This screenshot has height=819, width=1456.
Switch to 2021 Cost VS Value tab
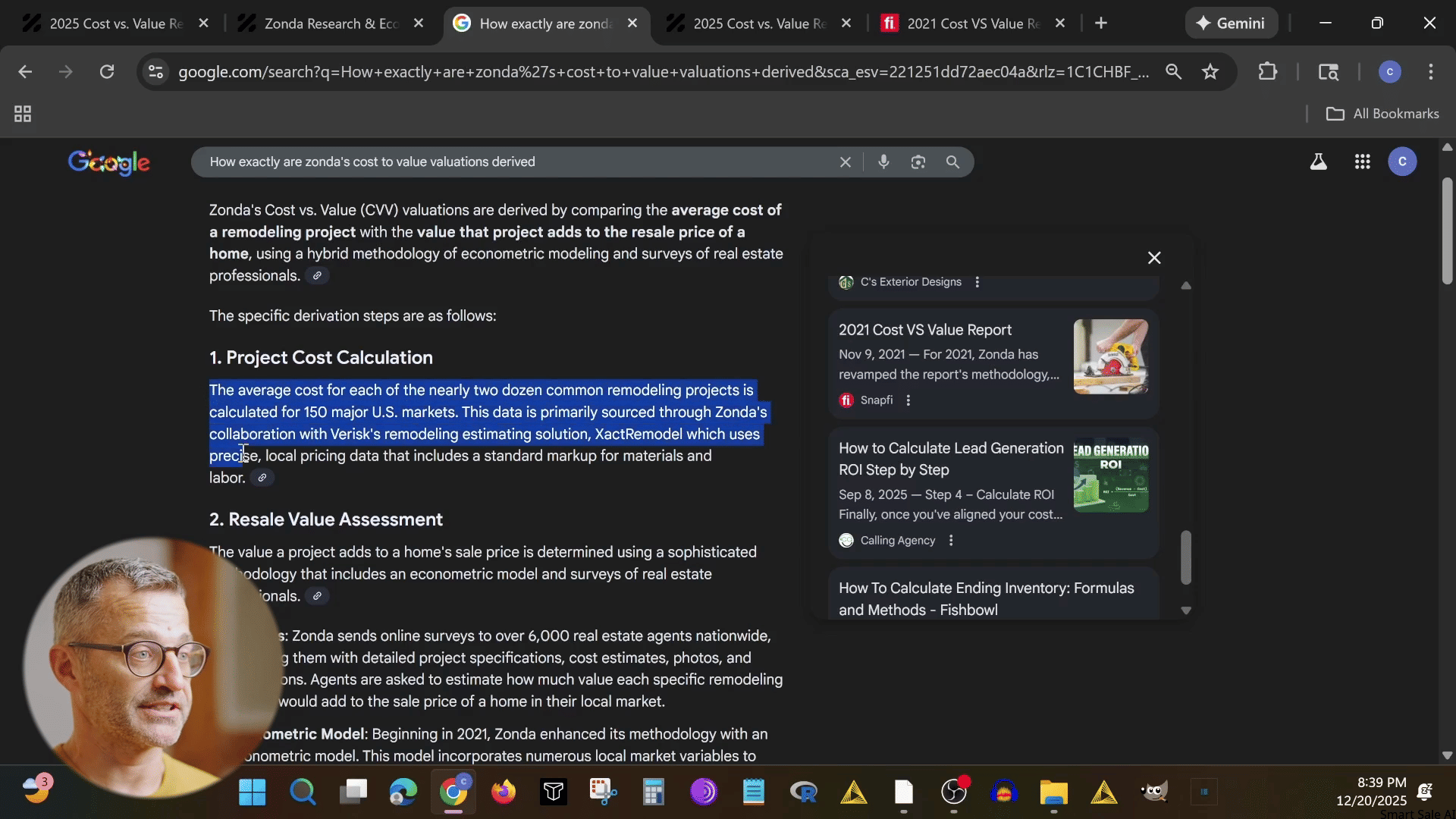click(972, 24)
